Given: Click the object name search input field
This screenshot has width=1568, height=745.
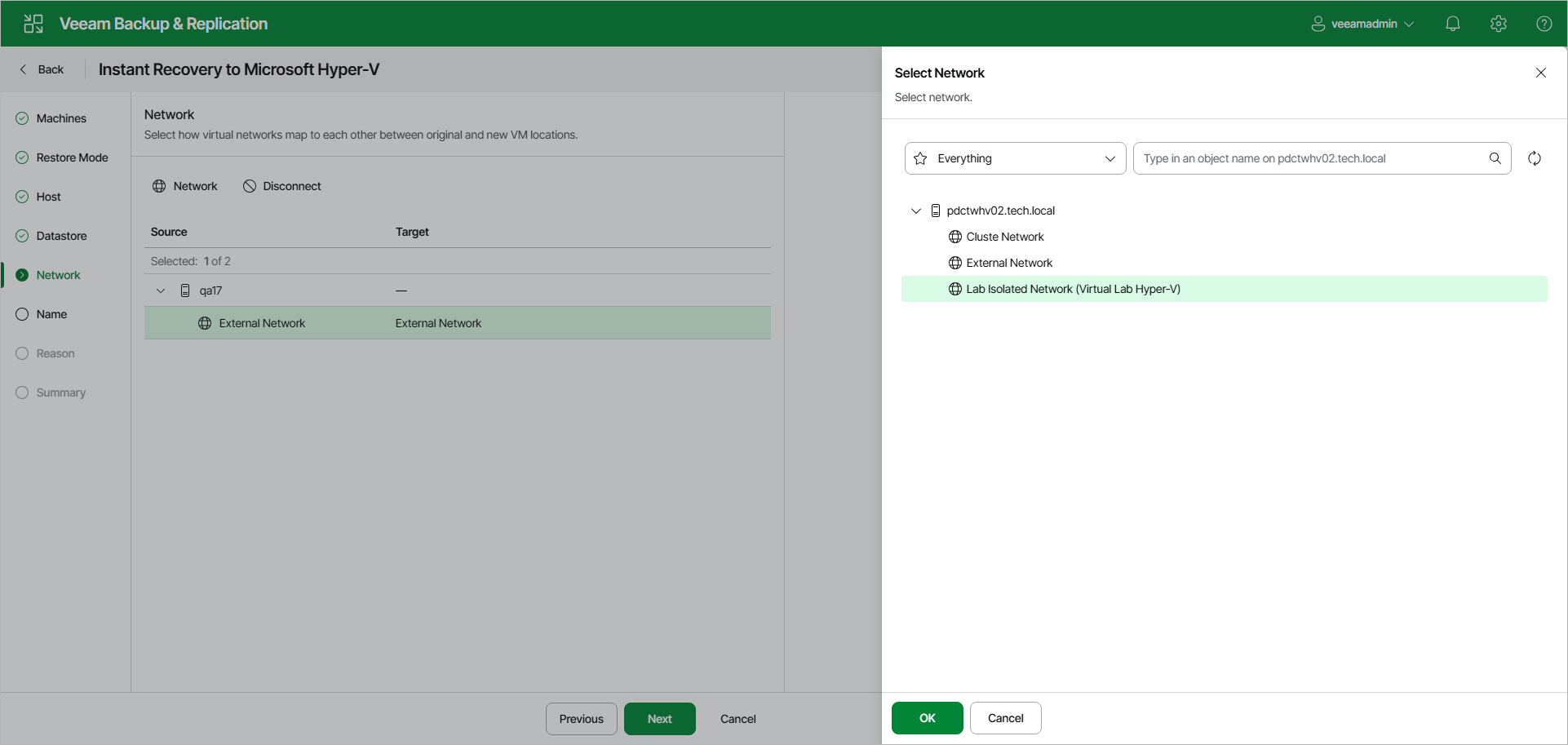Looking at the screenshot, I should [1305, 158].
